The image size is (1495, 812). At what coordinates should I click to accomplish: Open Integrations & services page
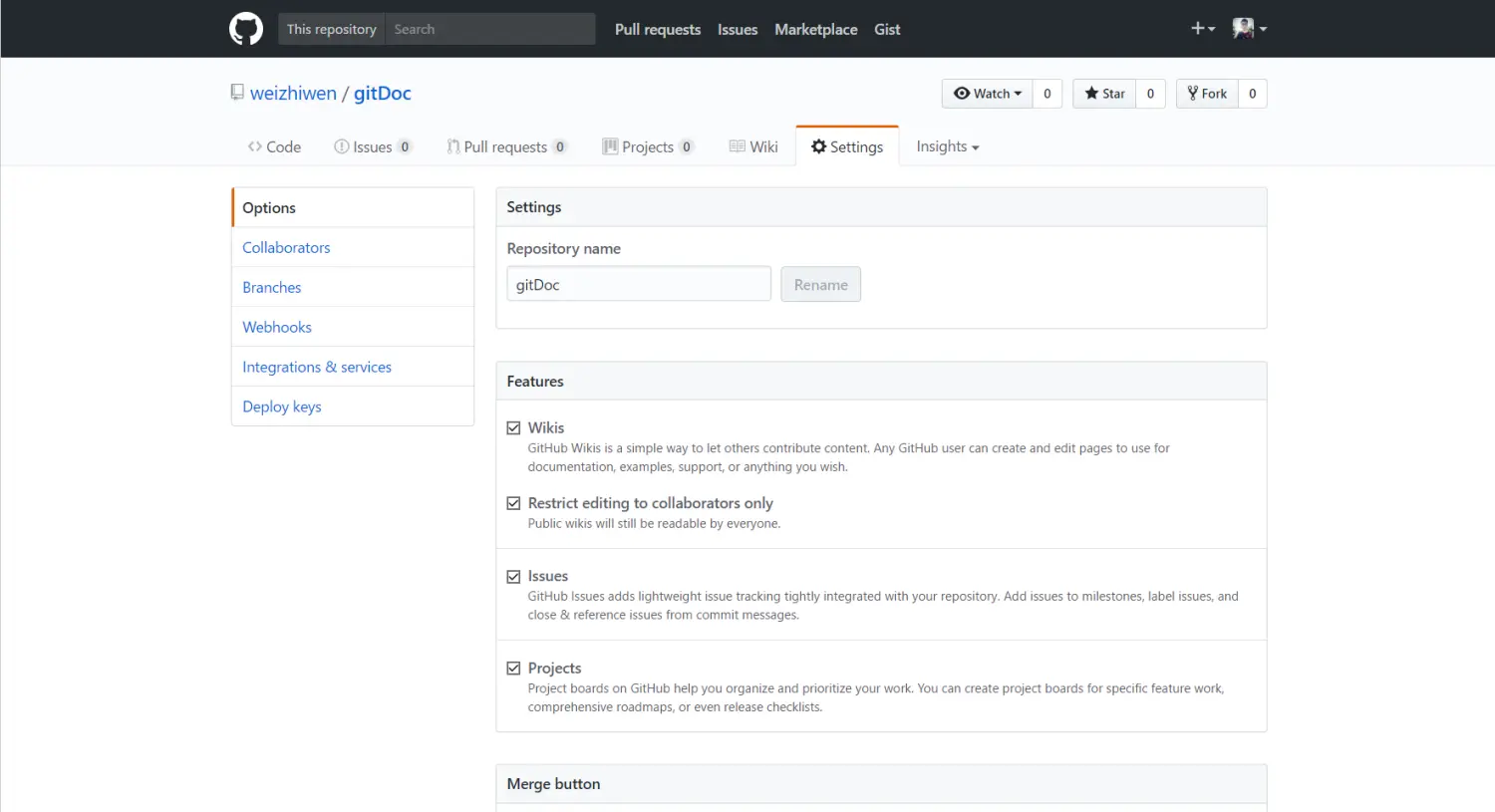[353, 367]
